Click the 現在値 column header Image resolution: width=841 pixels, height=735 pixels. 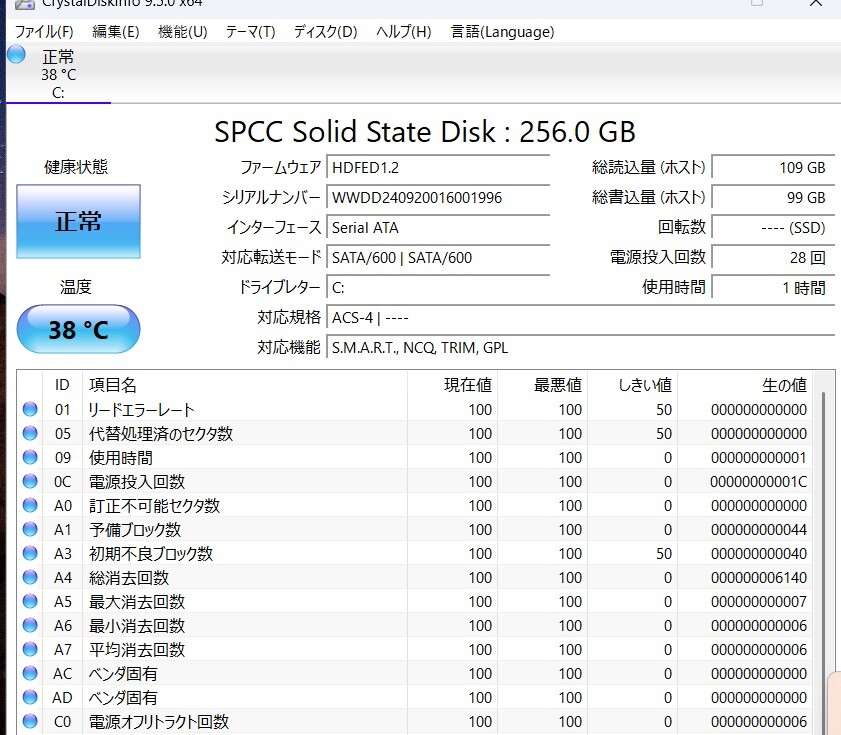pos(452,385)
